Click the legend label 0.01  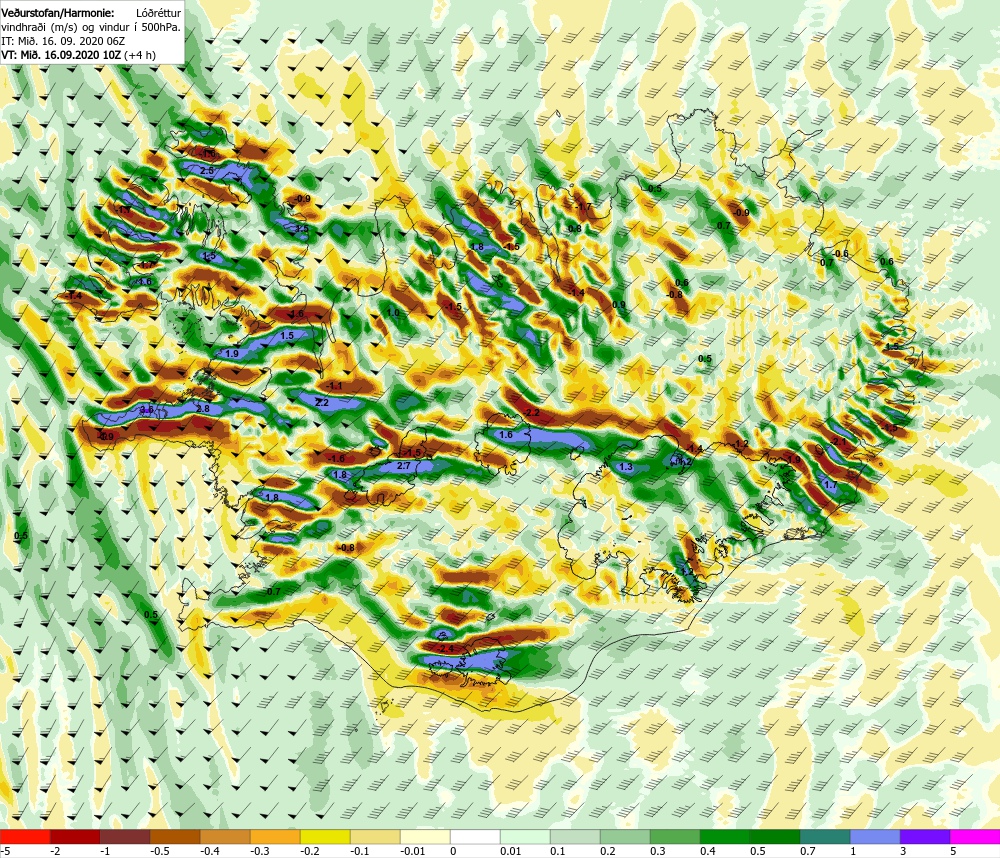pyautogui.click(x=511, y=851)
